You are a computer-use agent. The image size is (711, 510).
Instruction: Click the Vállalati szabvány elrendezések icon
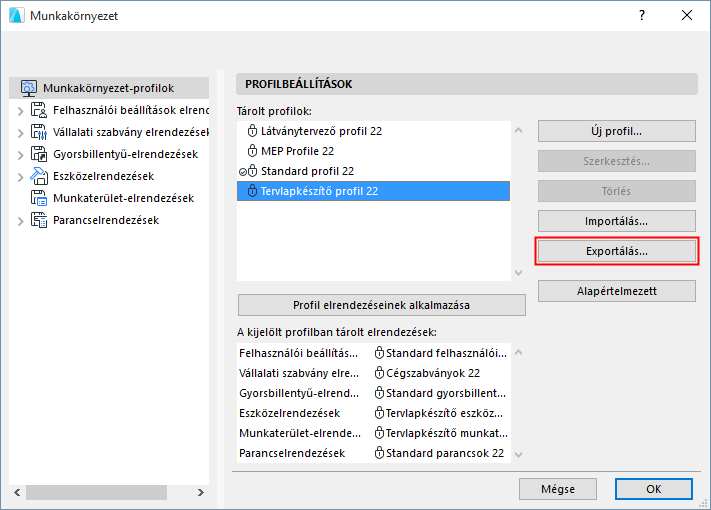tap(39, 132)
